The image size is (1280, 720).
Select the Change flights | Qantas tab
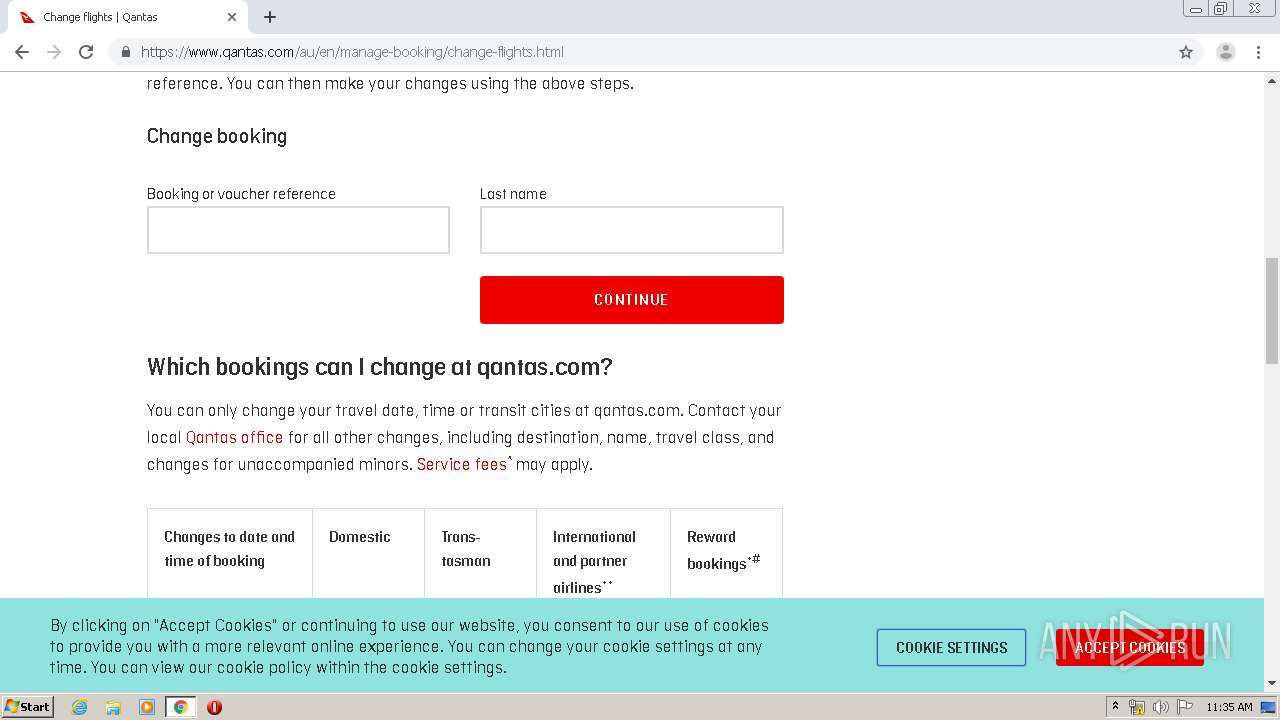[x=127, y=17]
